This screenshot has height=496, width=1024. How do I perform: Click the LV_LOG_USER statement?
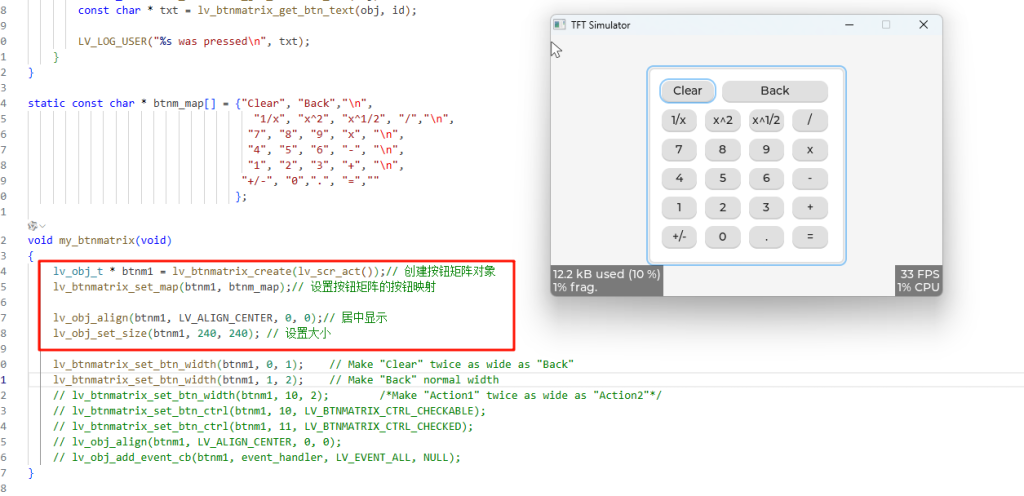pos(194,40)
